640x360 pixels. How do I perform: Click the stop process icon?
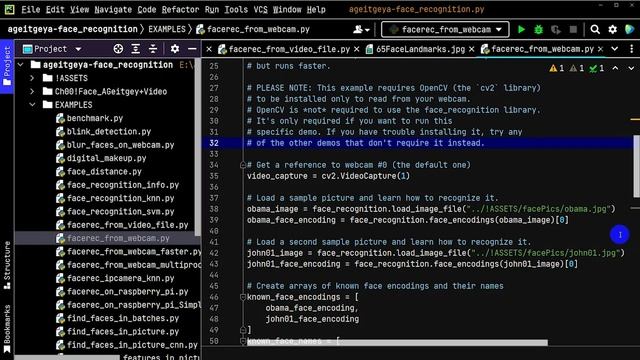[573, 29]
